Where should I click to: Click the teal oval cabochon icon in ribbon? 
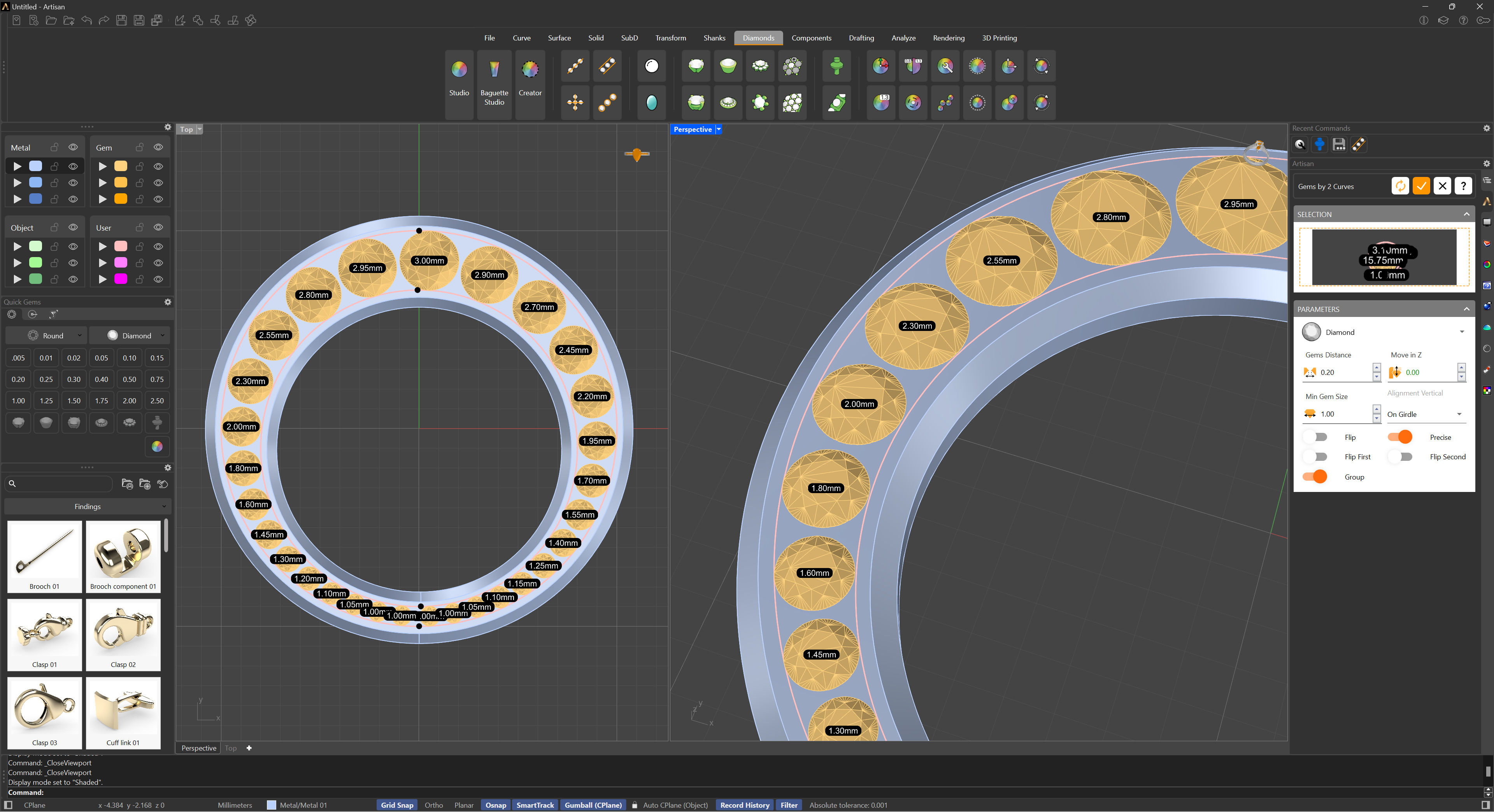(x=652, y=103)
